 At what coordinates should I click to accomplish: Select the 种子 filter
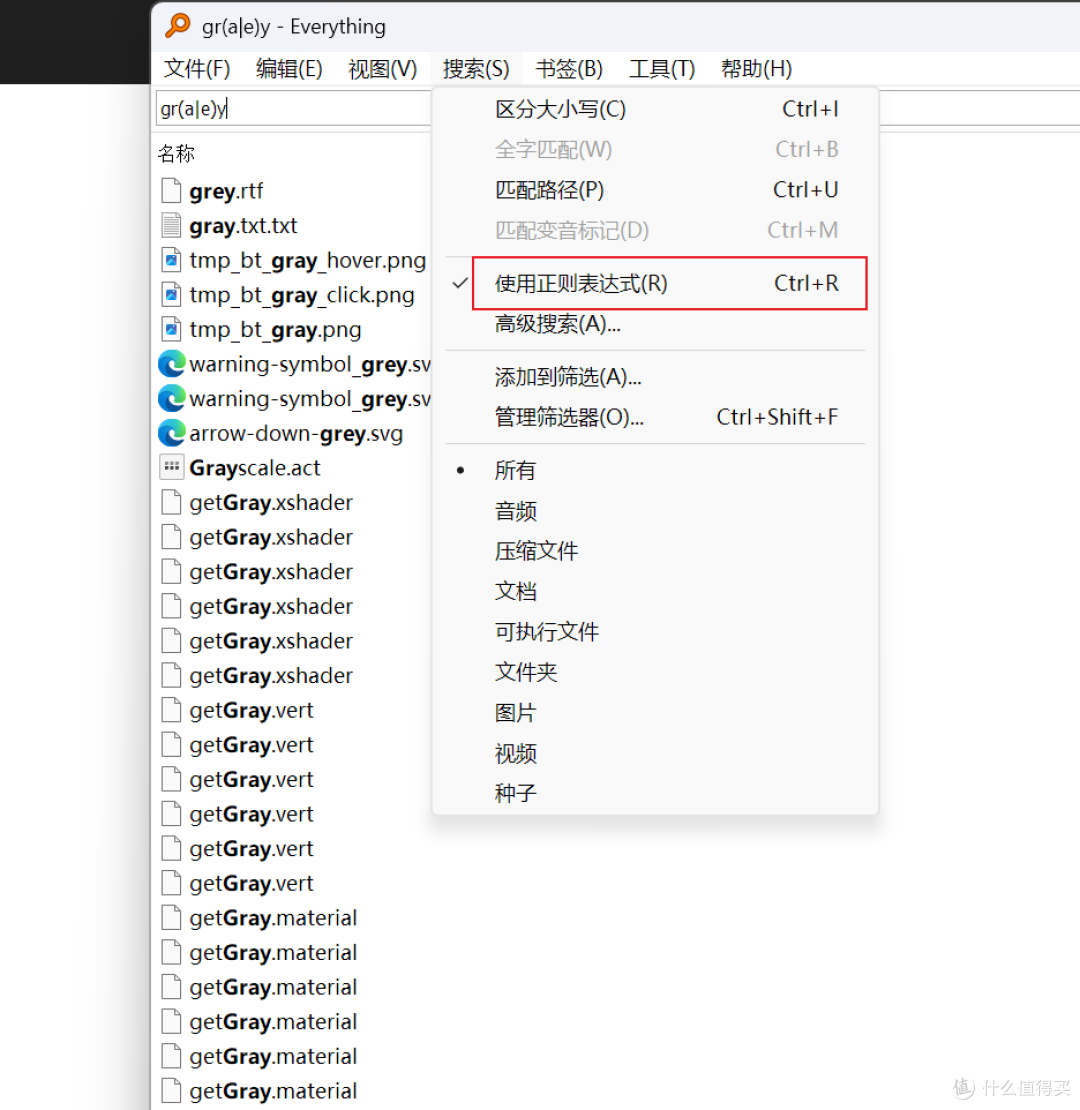pos(655,793)
